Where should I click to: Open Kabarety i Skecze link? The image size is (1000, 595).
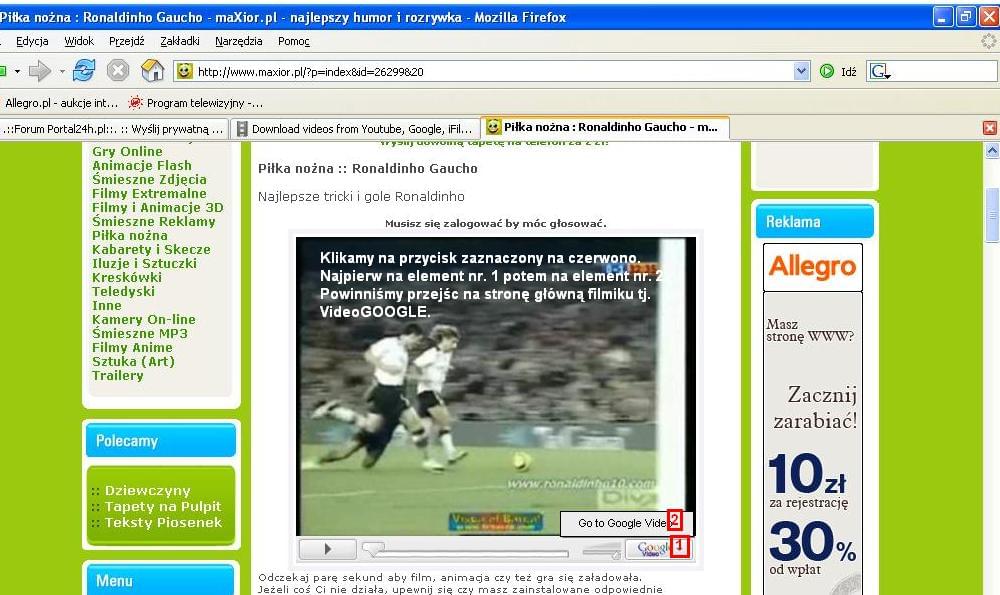pyautogui.click(x=151, y=250)
